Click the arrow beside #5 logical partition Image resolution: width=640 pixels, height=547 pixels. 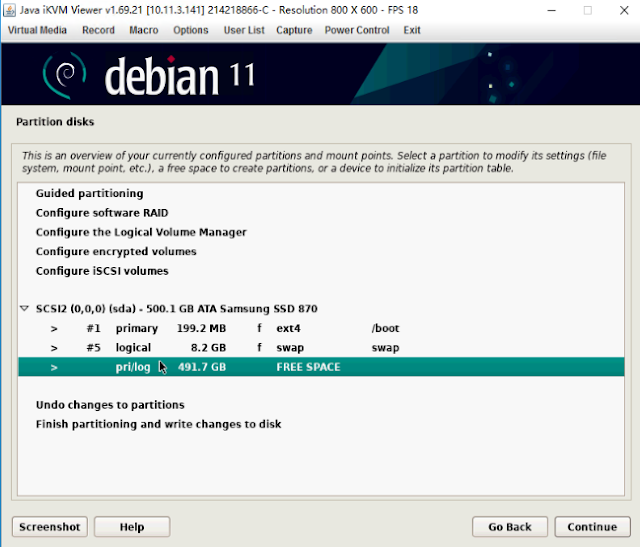coord(54,348)
